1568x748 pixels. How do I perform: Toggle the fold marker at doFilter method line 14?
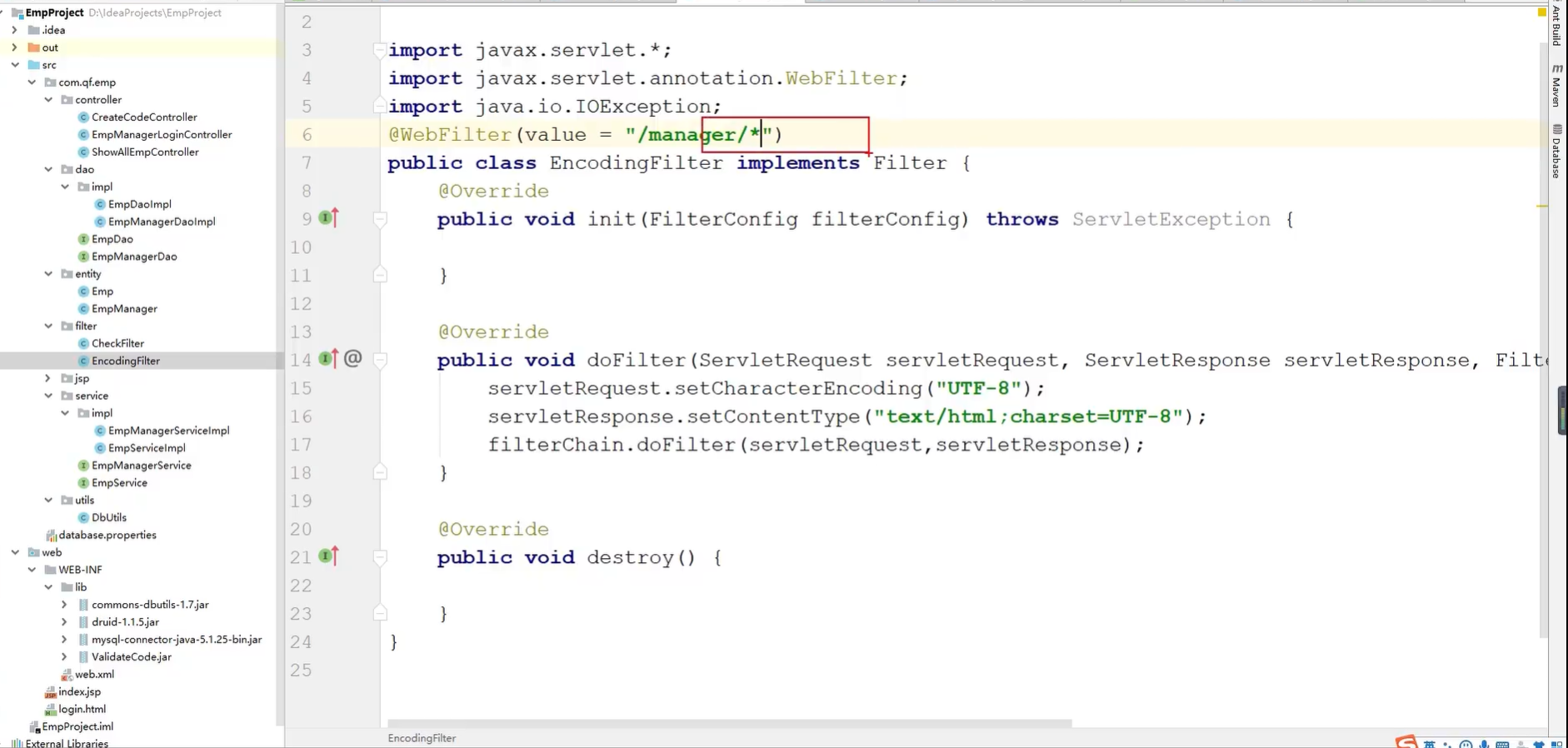coord(380,360)
